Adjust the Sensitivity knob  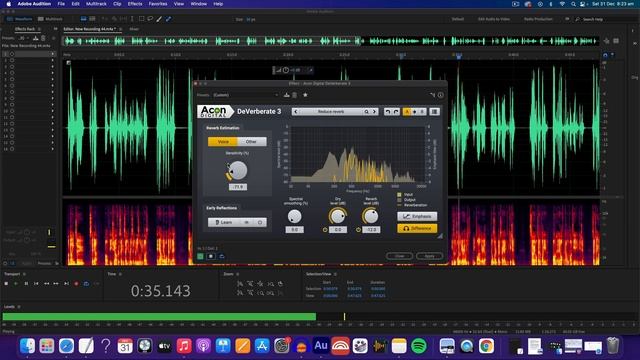[x=238, y=170]
